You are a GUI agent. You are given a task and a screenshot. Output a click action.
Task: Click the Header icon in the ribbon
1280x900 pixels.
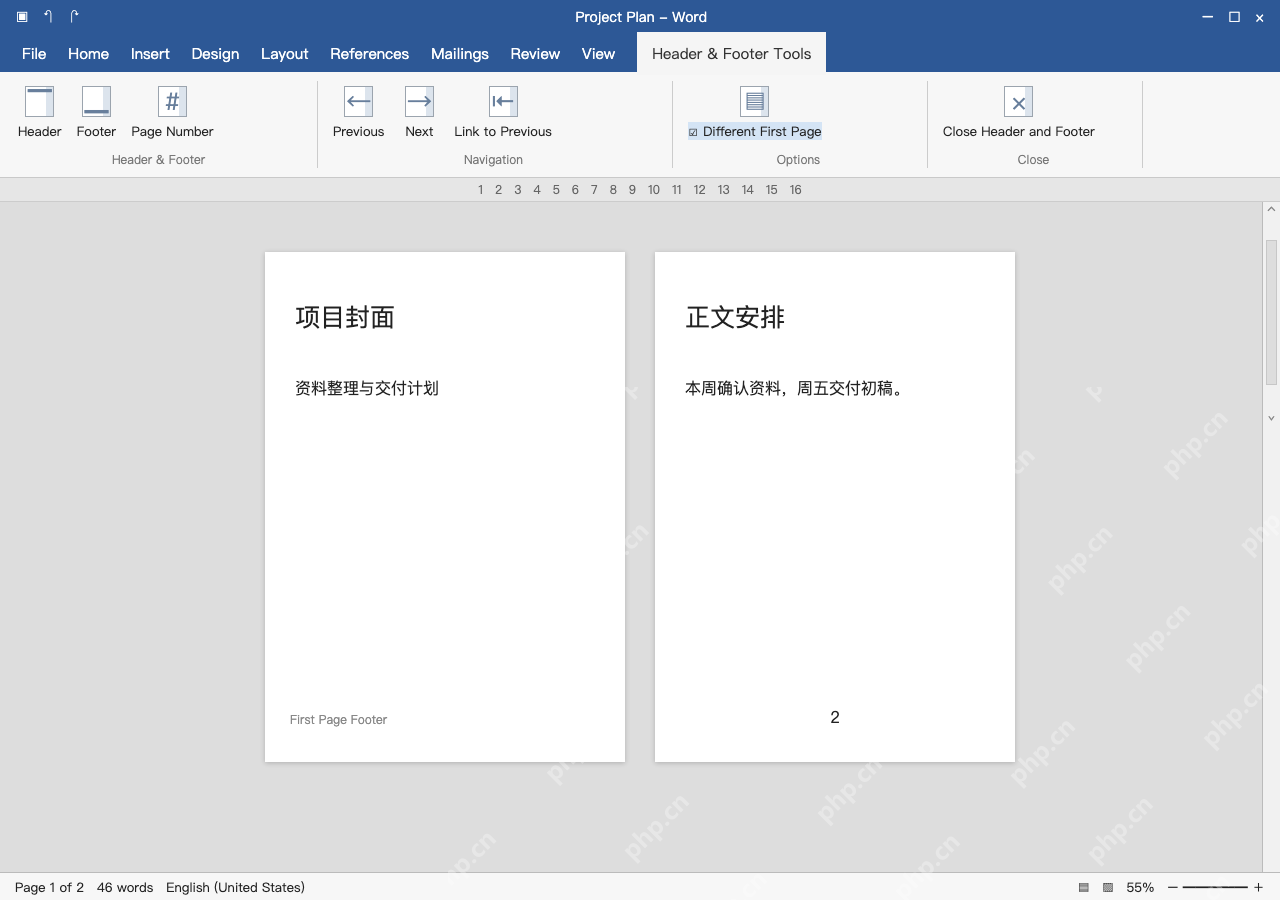coord(40,101)
